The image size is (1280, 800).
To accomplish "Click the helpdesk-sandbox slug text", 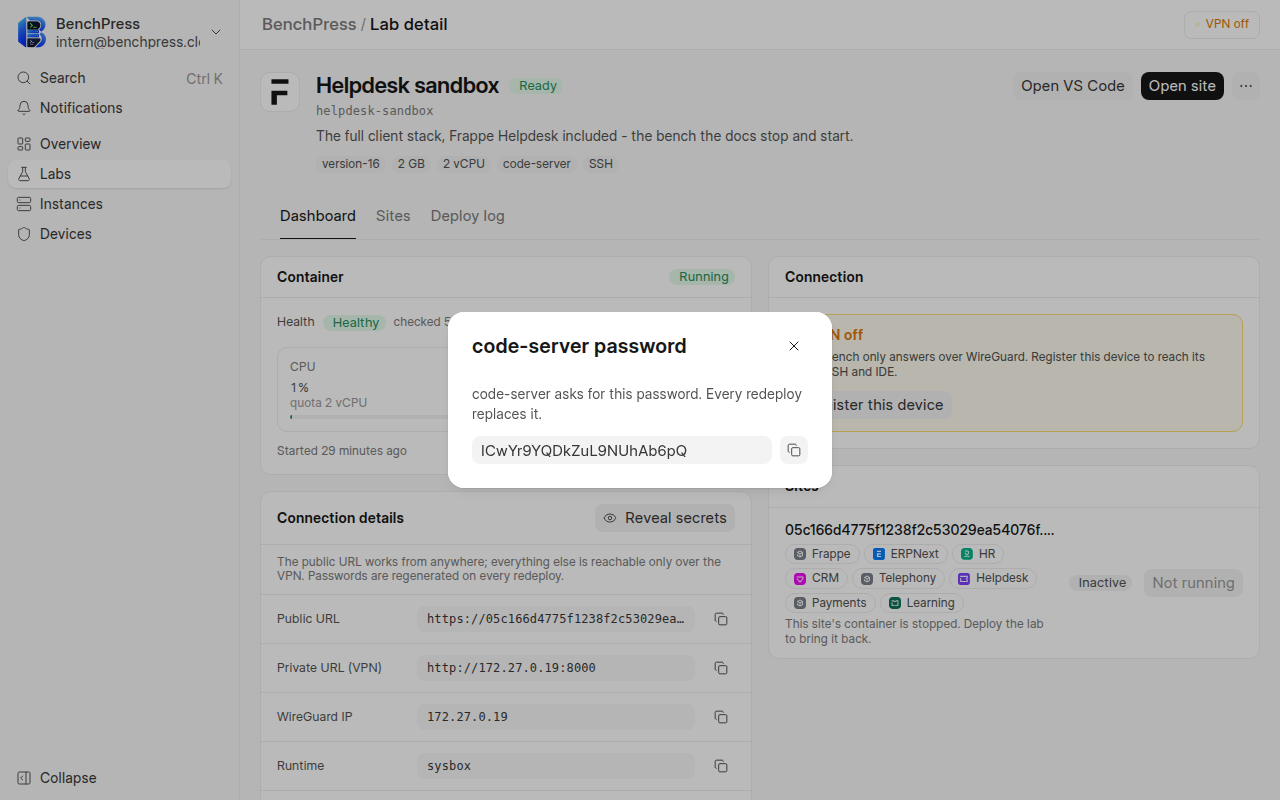I will point(375,111).
